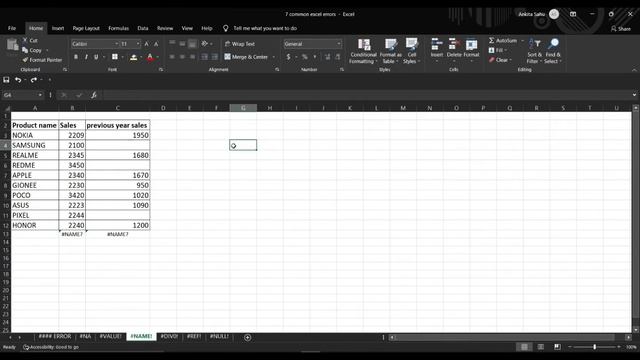
Task: Click Tell me what you want to do
Action: 265,28
